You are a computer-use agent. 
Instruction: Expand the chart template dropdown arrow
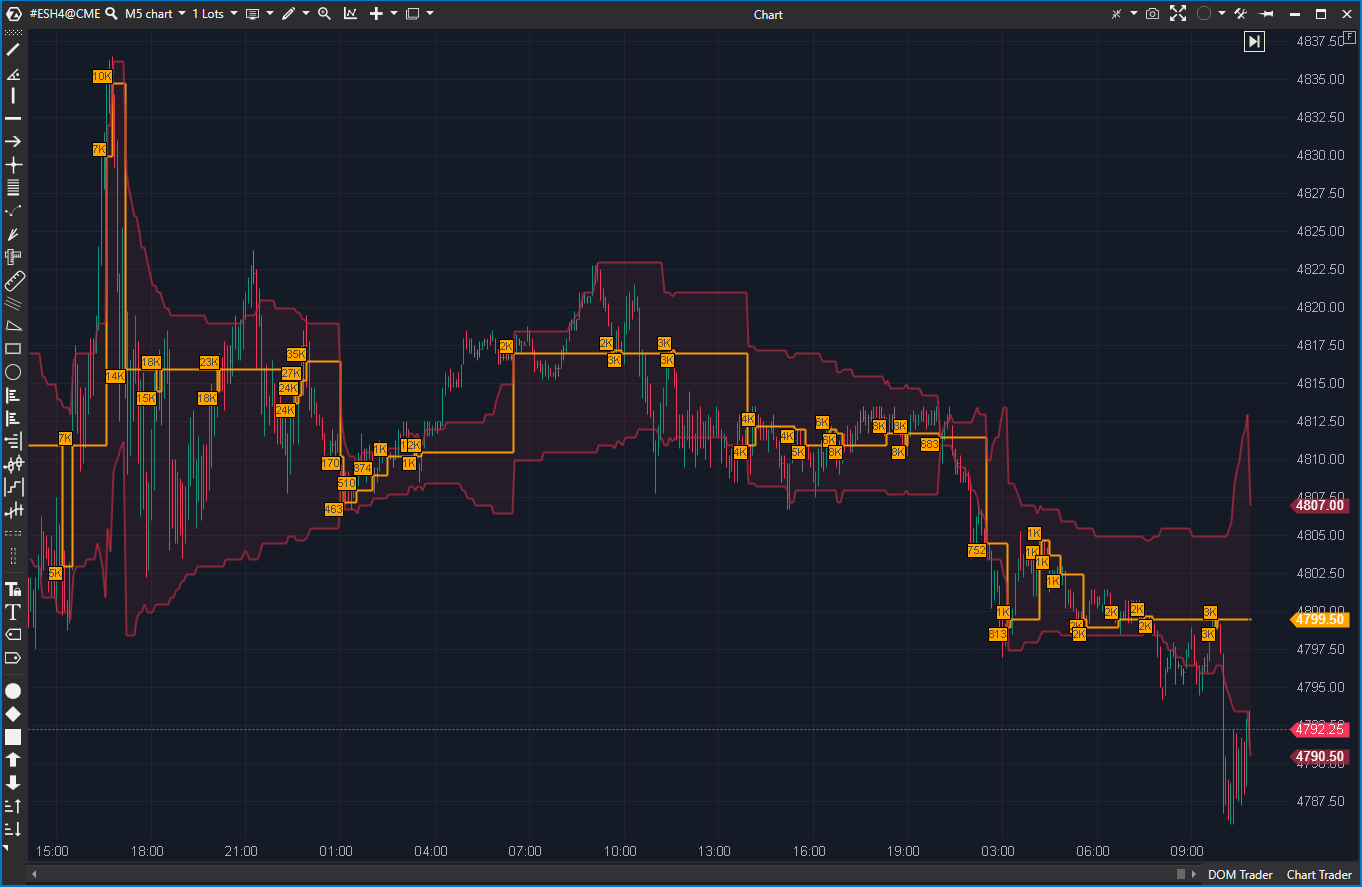[270, 14]
